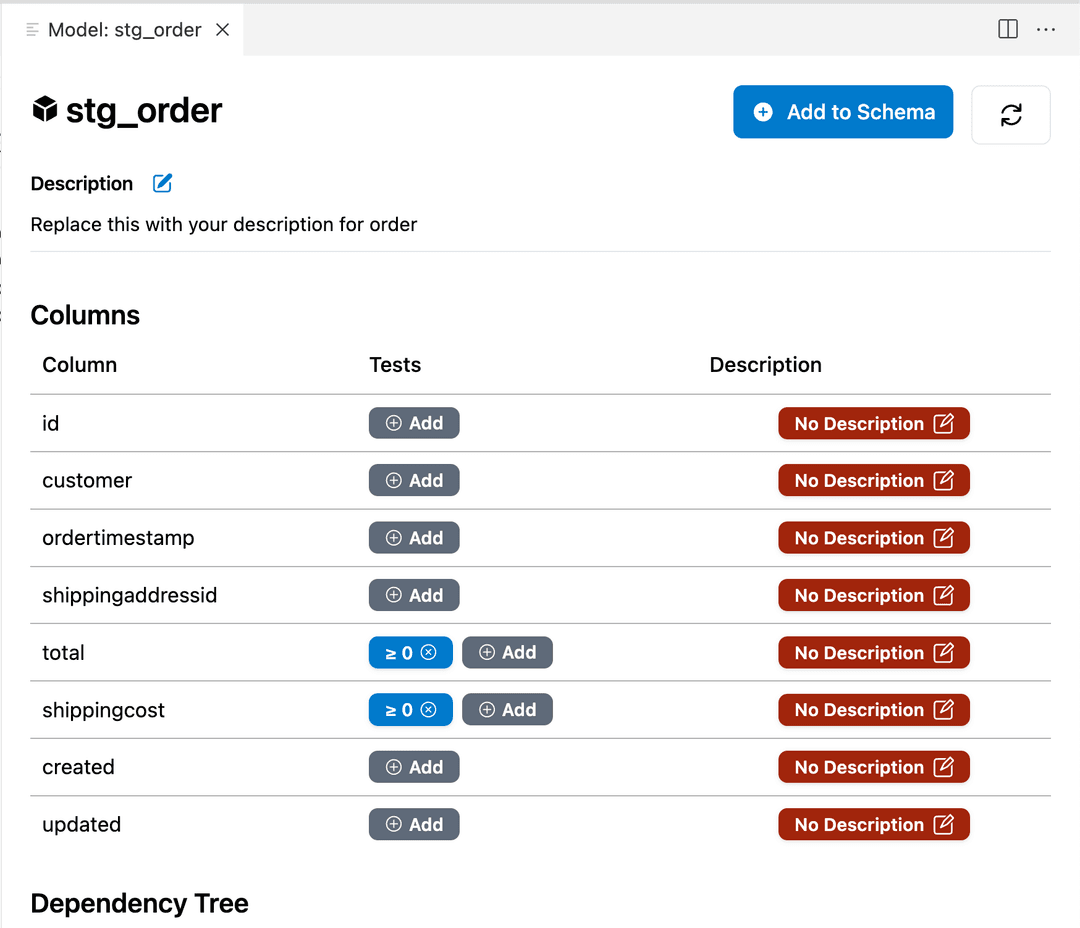Viewport: 1080px width, 928px height.
Task: Remove the ≥ 0 test on total
Action: (428, 653)
